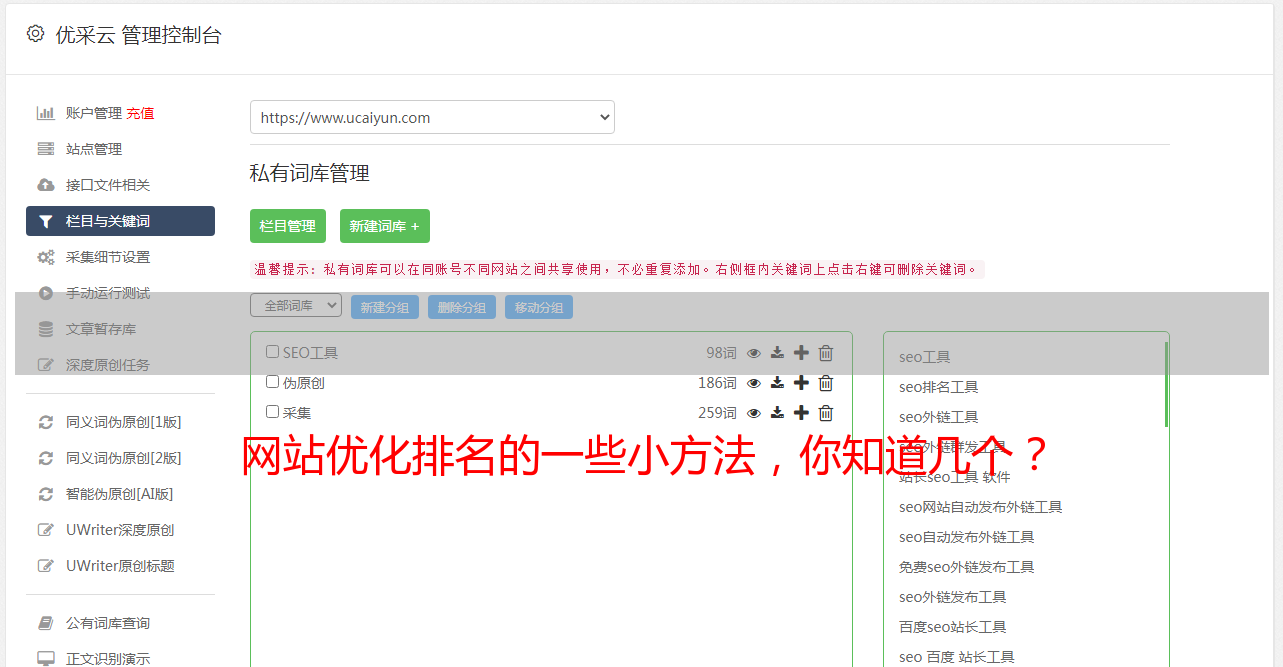Click the edit icon beside UWriter深度原创
Image resolution: width=1283 pixels, height=667 pixels.
click(x=46, y=530)
